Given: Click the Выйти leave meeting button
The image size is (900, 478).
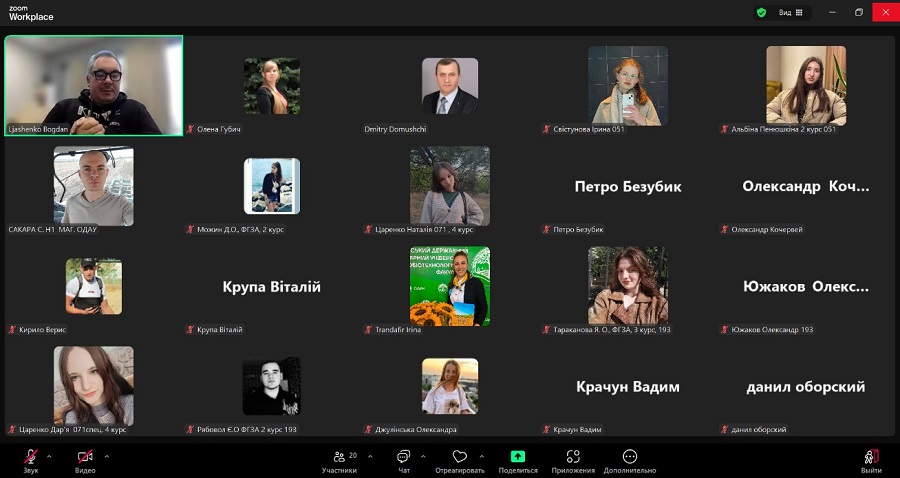Looking at the screenshot, I should (871, 458).
